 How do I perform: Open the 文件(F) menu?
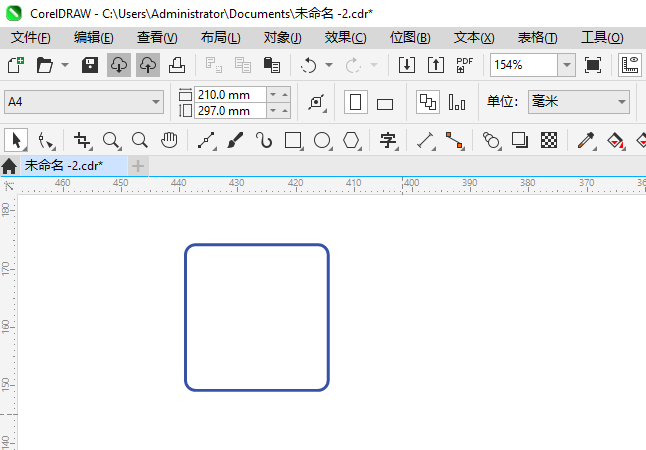coord(30,38)
